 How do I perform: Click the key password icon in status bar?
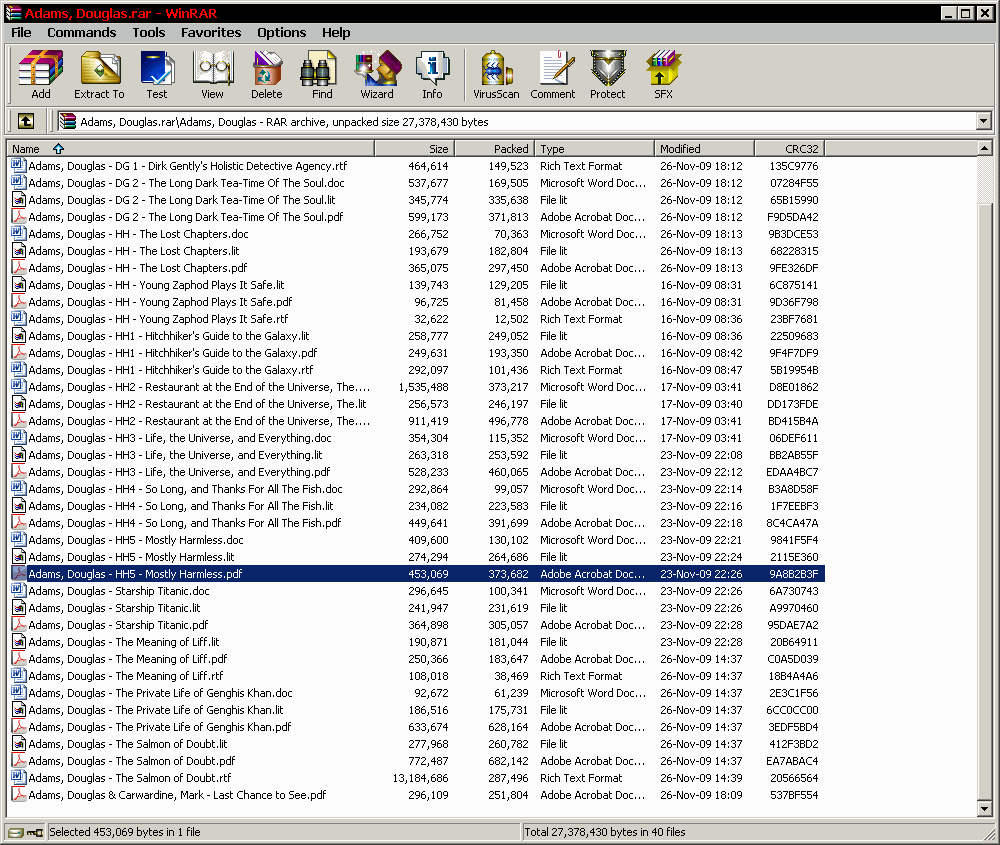(x=35, y=832)
